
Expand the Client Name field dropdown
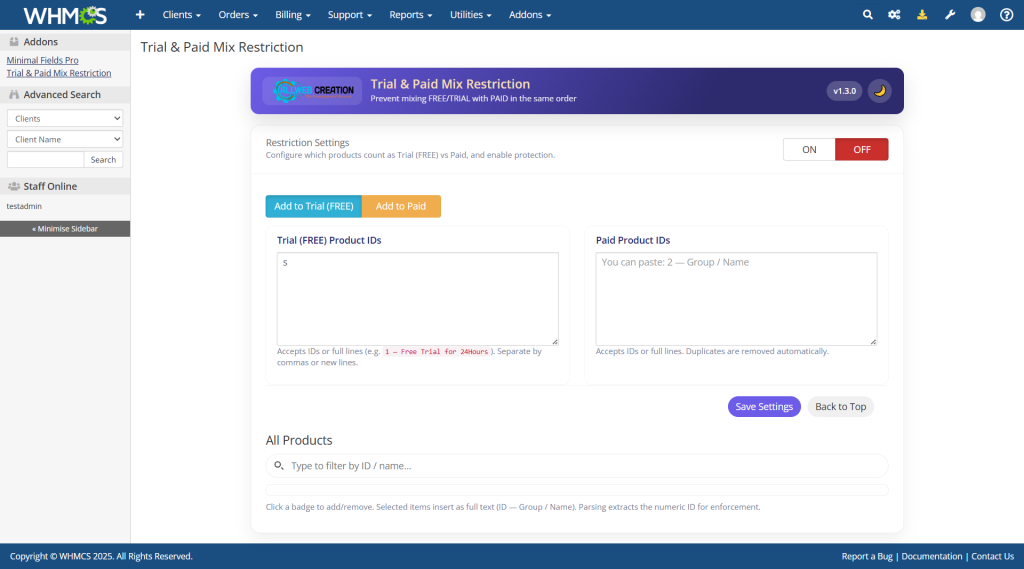[x=65, y=139]
